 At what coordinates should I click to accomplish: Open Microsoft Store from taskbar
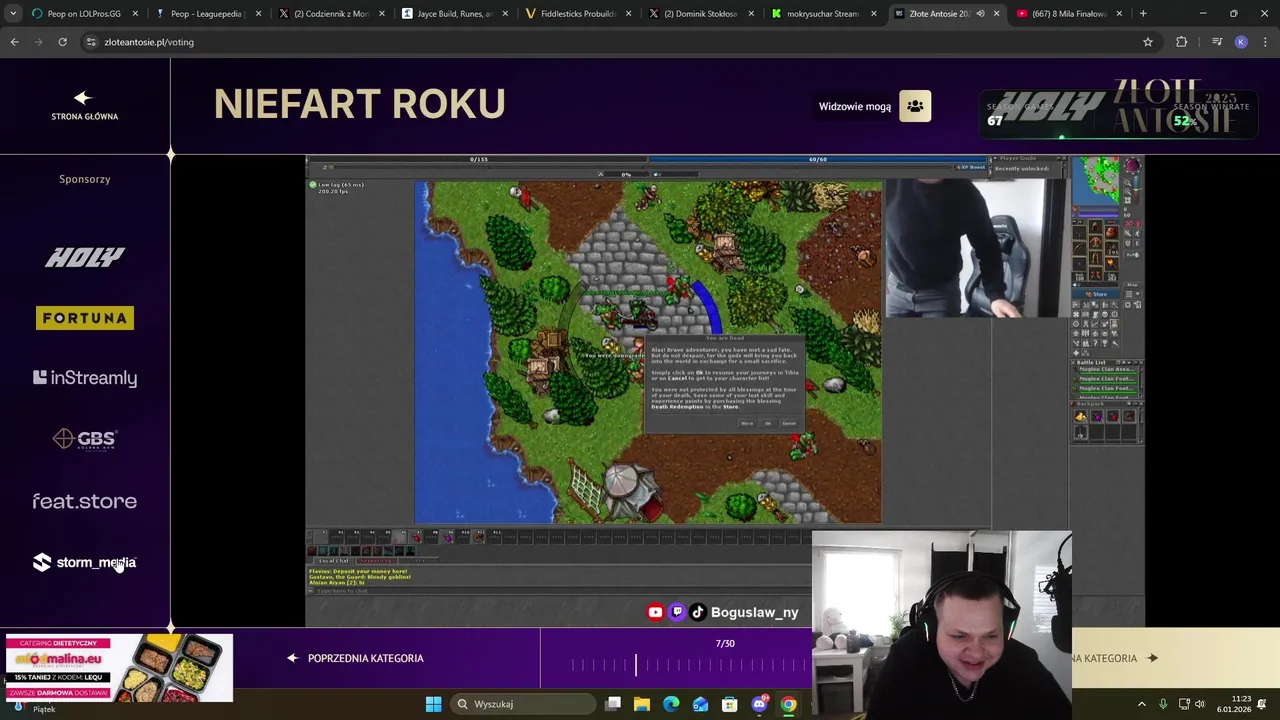[x=730, y=704]
